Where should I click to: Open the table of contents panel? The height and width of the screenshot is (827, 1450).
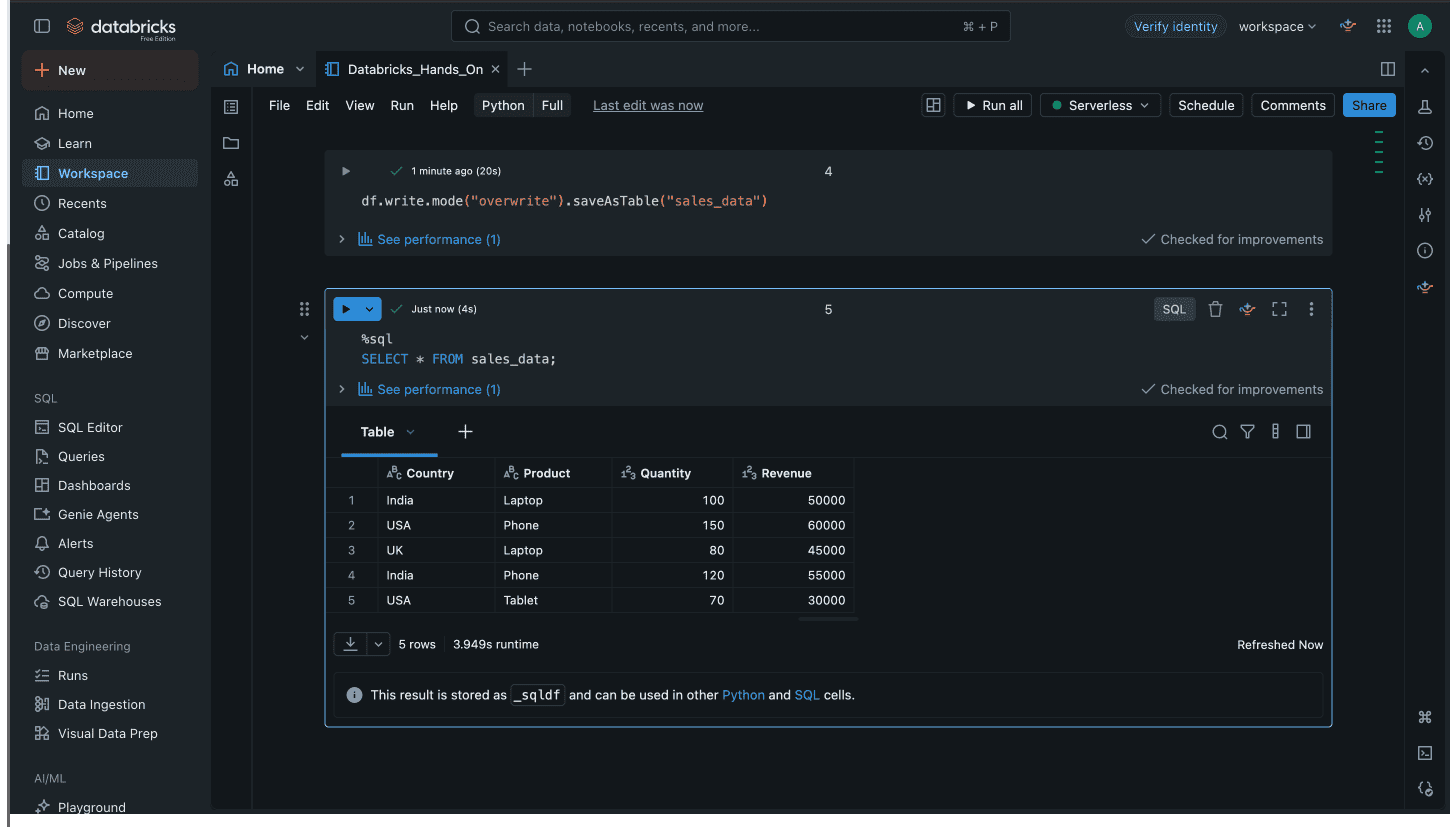click(x=231, y=107)
